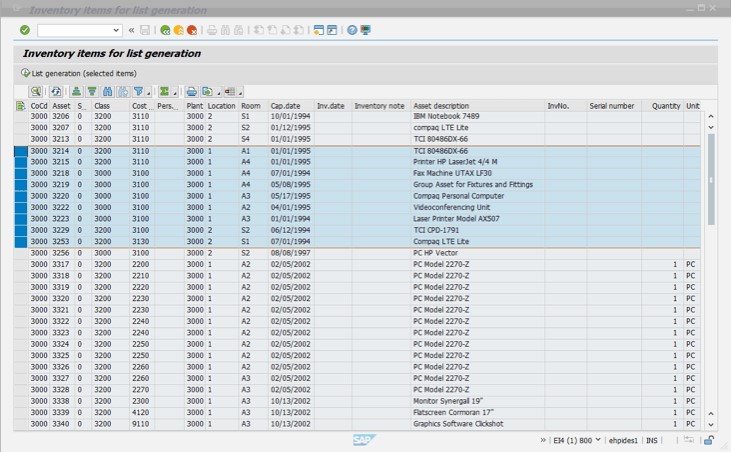Viewport: 731px width, 452px height.
Task: Click the Details magnifier icon in grid toolbar
Action: 35,92
